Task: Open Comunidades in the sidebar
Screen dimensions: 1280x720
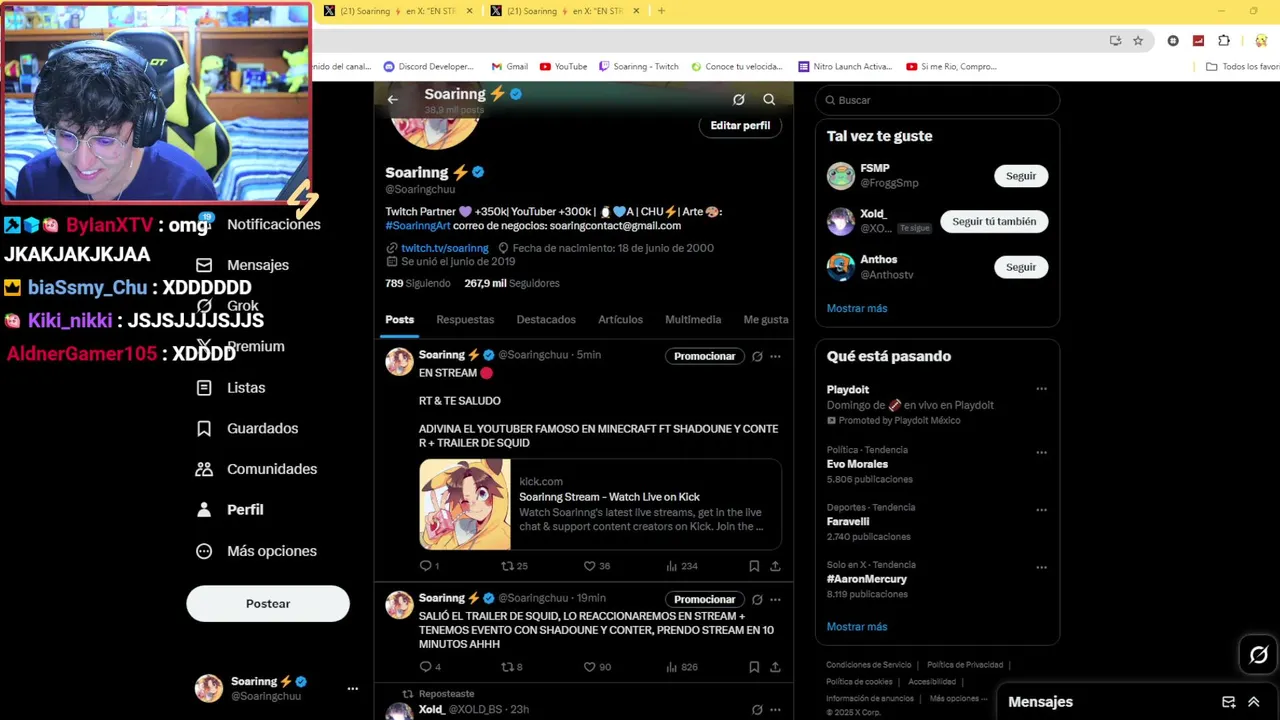Action: 257,469
